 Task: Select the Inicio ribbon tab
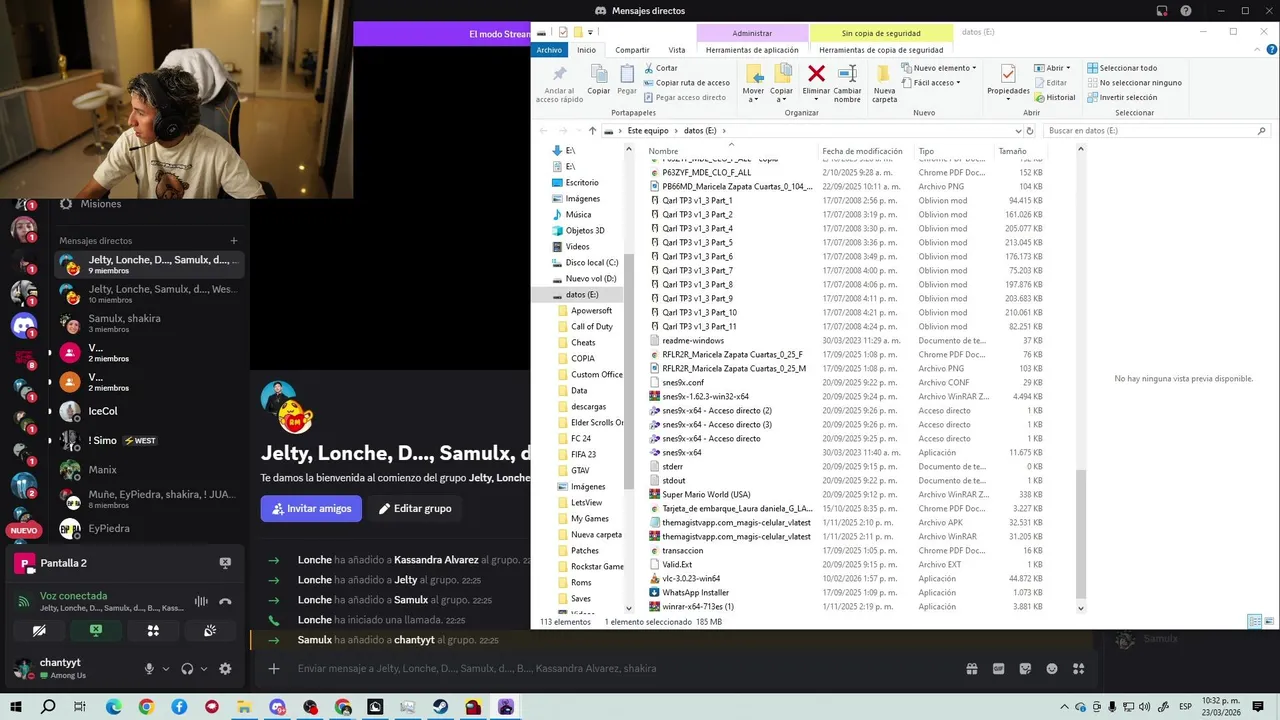coord(586,50)
